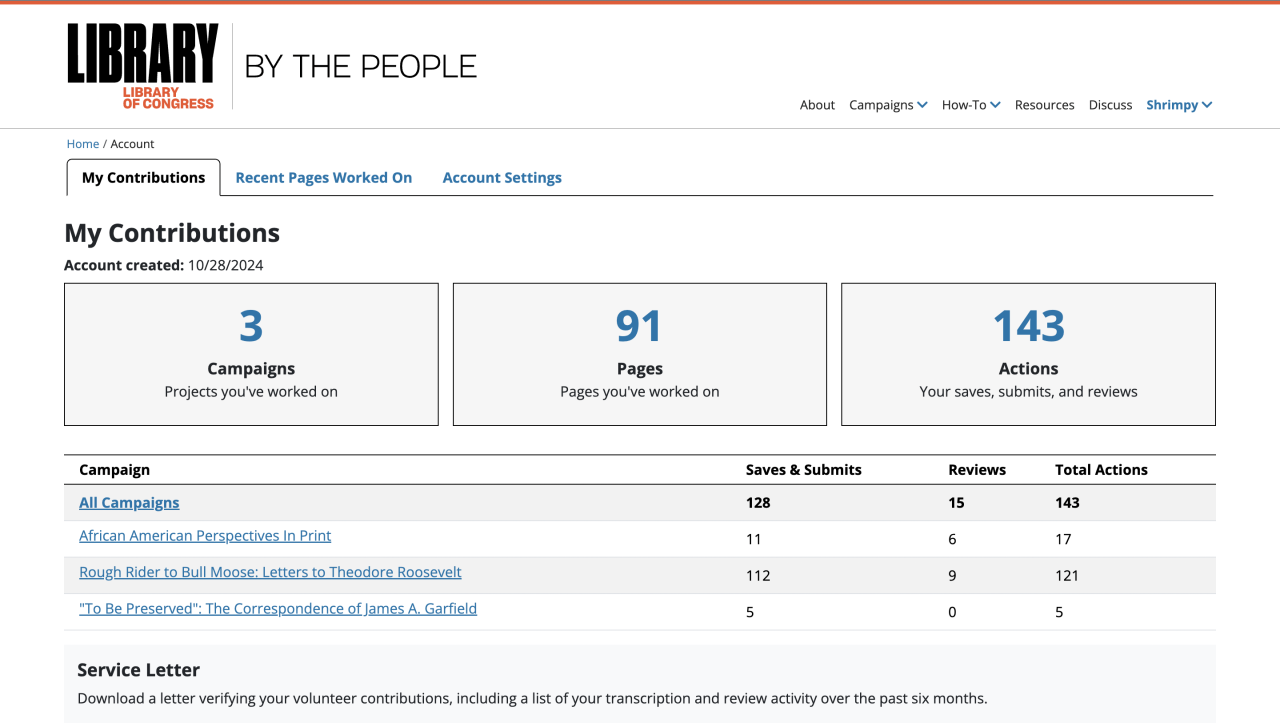Select the My Contributions tab

pos(143,178)
